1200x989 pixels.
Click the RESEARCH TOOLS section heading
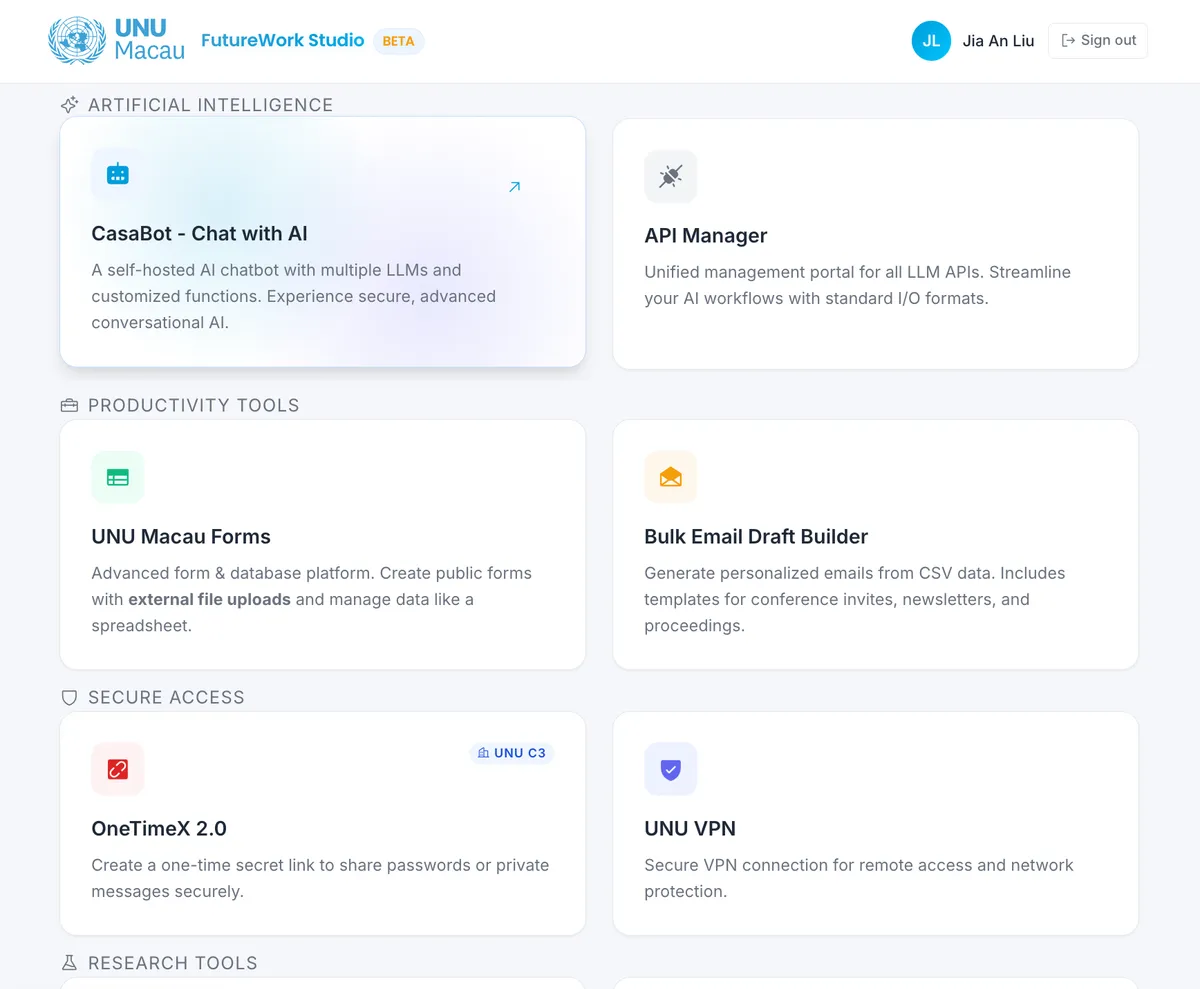173,963
